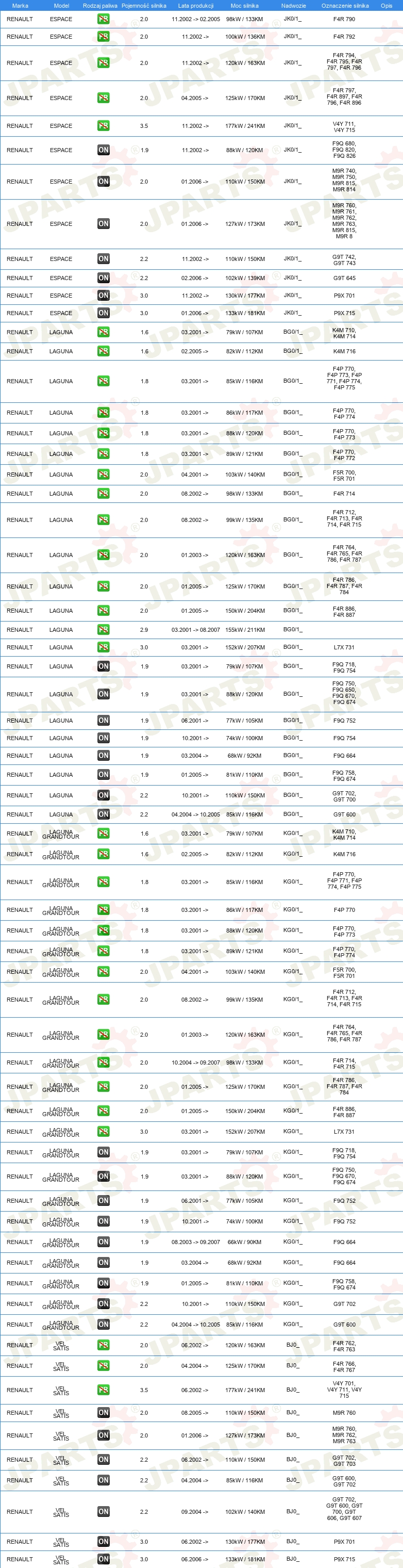The image size is (403, 1568).
Task: Click the ON icon in the Espace P9X 715 row
Action: pos(104,313)
